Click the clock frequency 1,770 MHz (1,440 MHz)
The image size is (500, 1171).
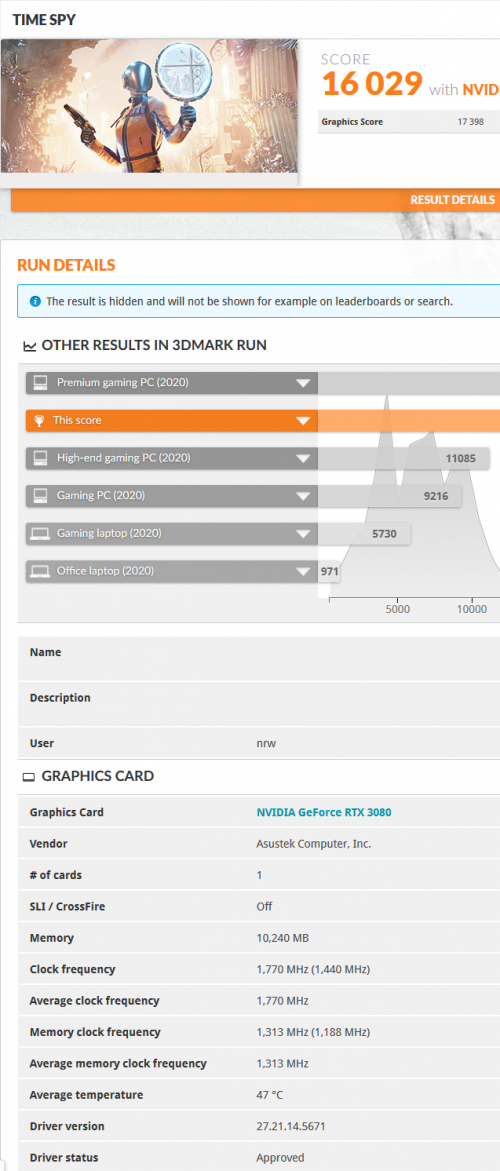tap(313, 969)
